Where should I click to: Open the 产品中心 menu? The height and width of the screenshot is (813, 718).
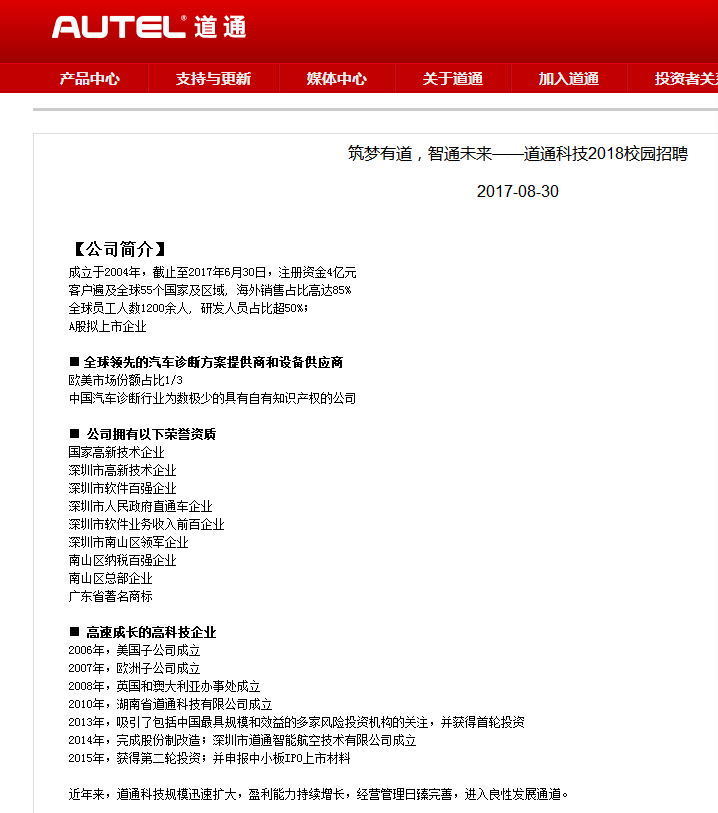tap(89, 79)
